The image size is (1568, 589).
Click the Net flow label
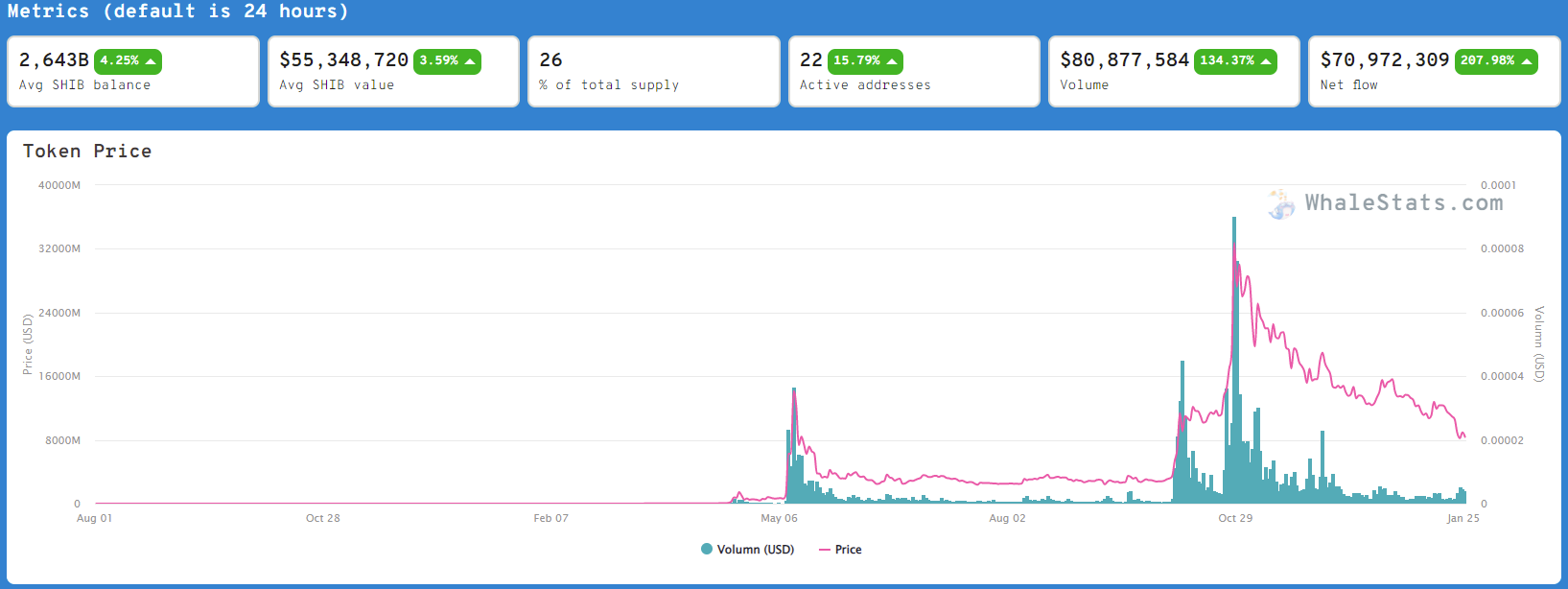point(1348,85)
